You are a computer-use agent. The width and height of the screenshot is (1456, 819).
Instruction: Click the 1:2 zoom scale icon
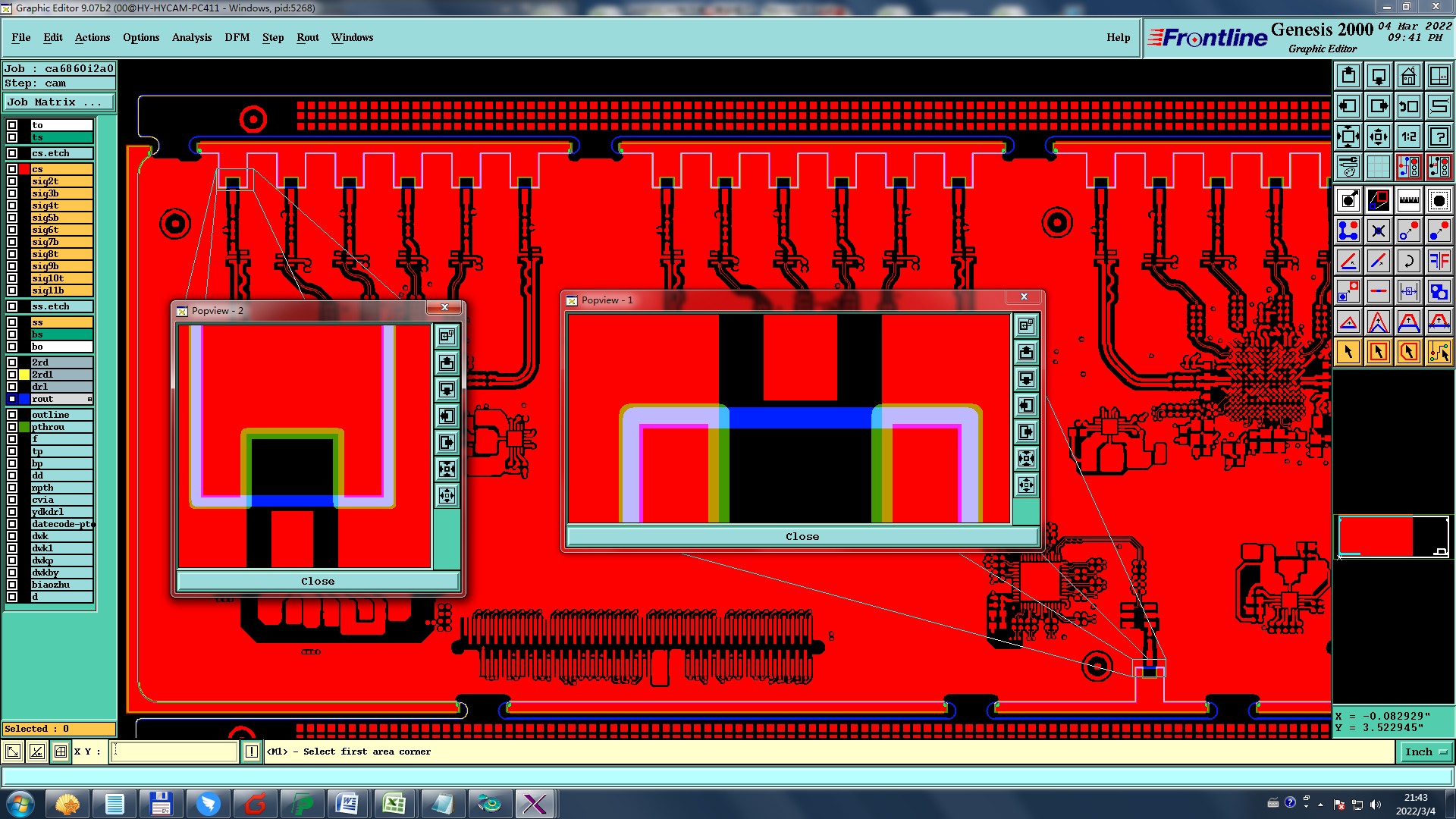(x=1408, y=136)
